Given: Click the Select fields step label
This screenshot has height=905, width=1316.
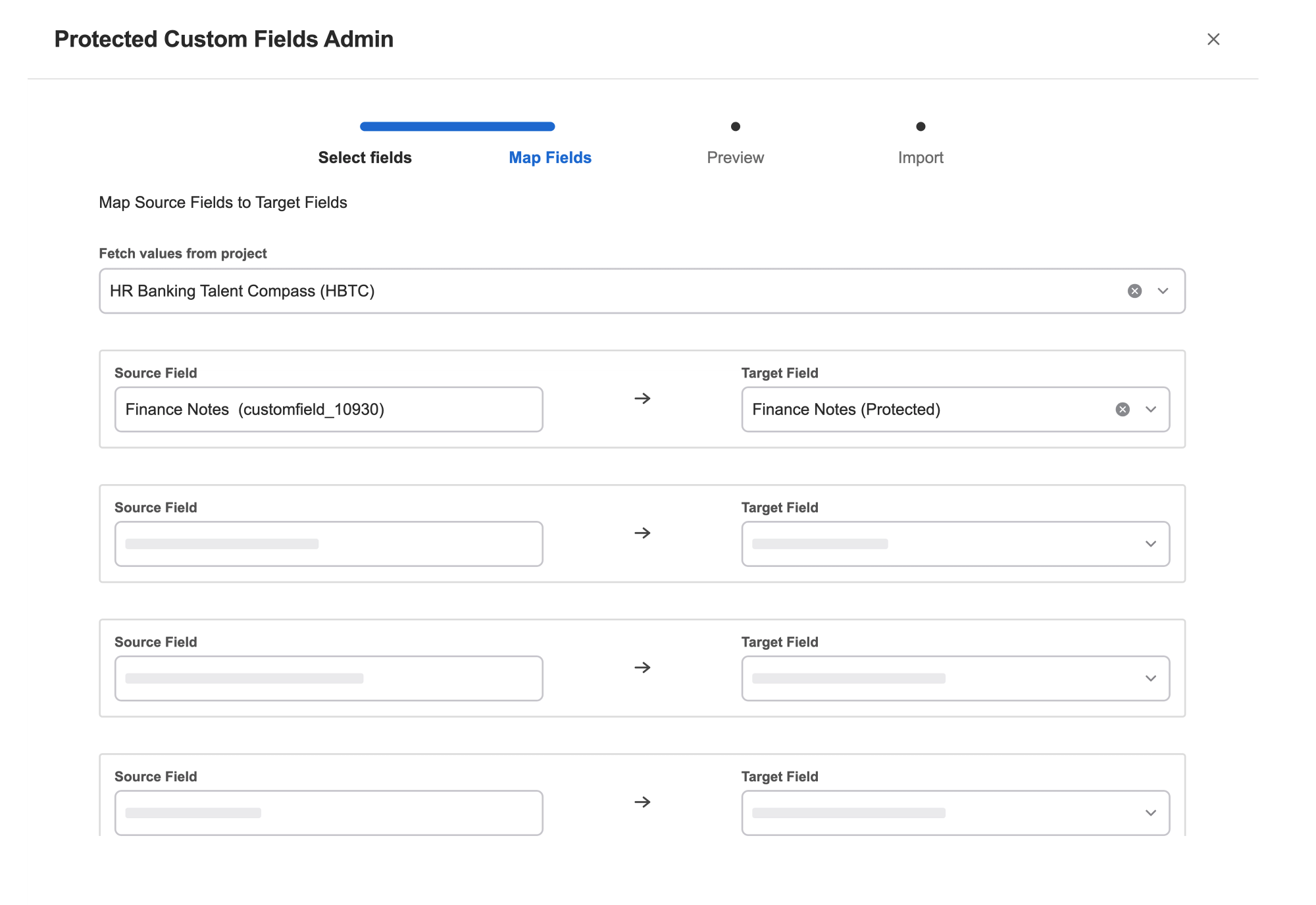Looking at the screenshot, I should [365, 158].
